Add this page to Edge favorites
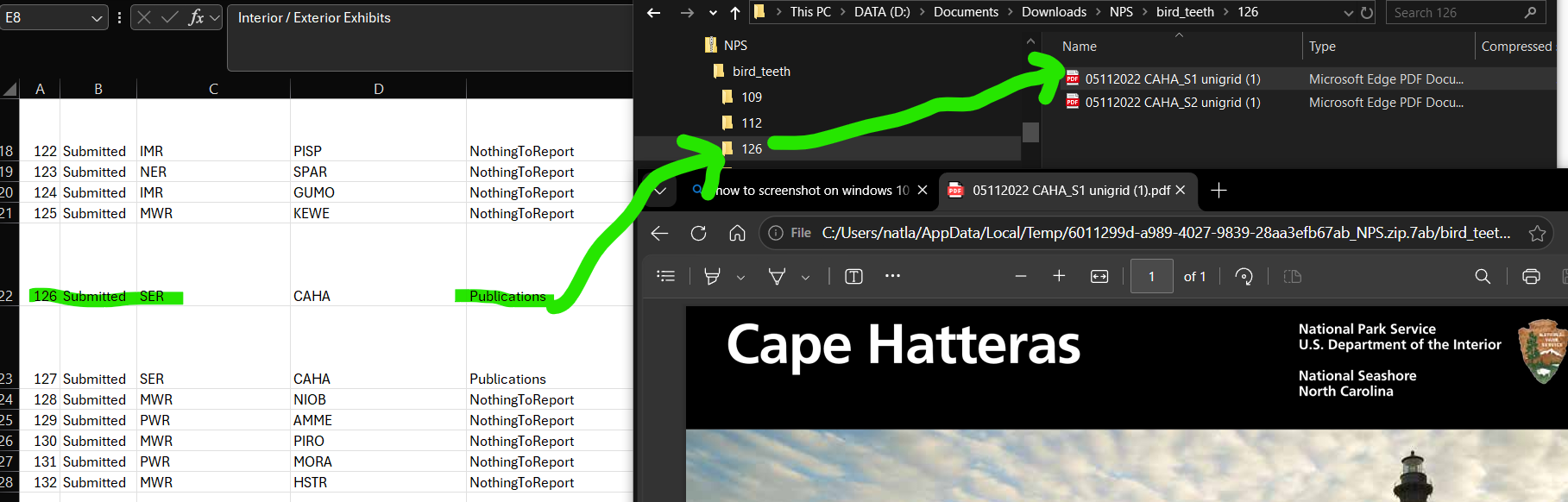 1537,233
